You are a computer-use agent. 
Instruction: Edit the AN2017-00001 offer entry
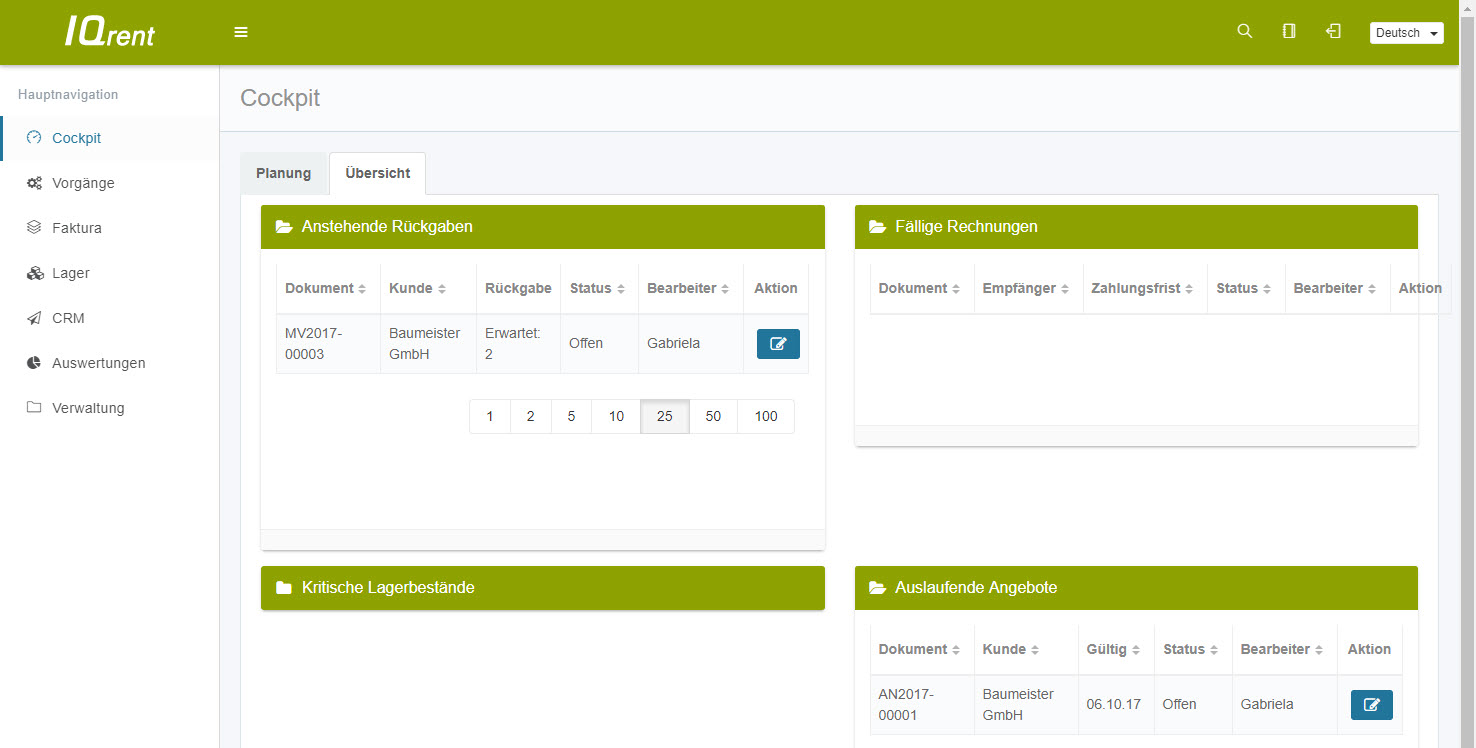pyautogui.click(x=1371, y=705)
